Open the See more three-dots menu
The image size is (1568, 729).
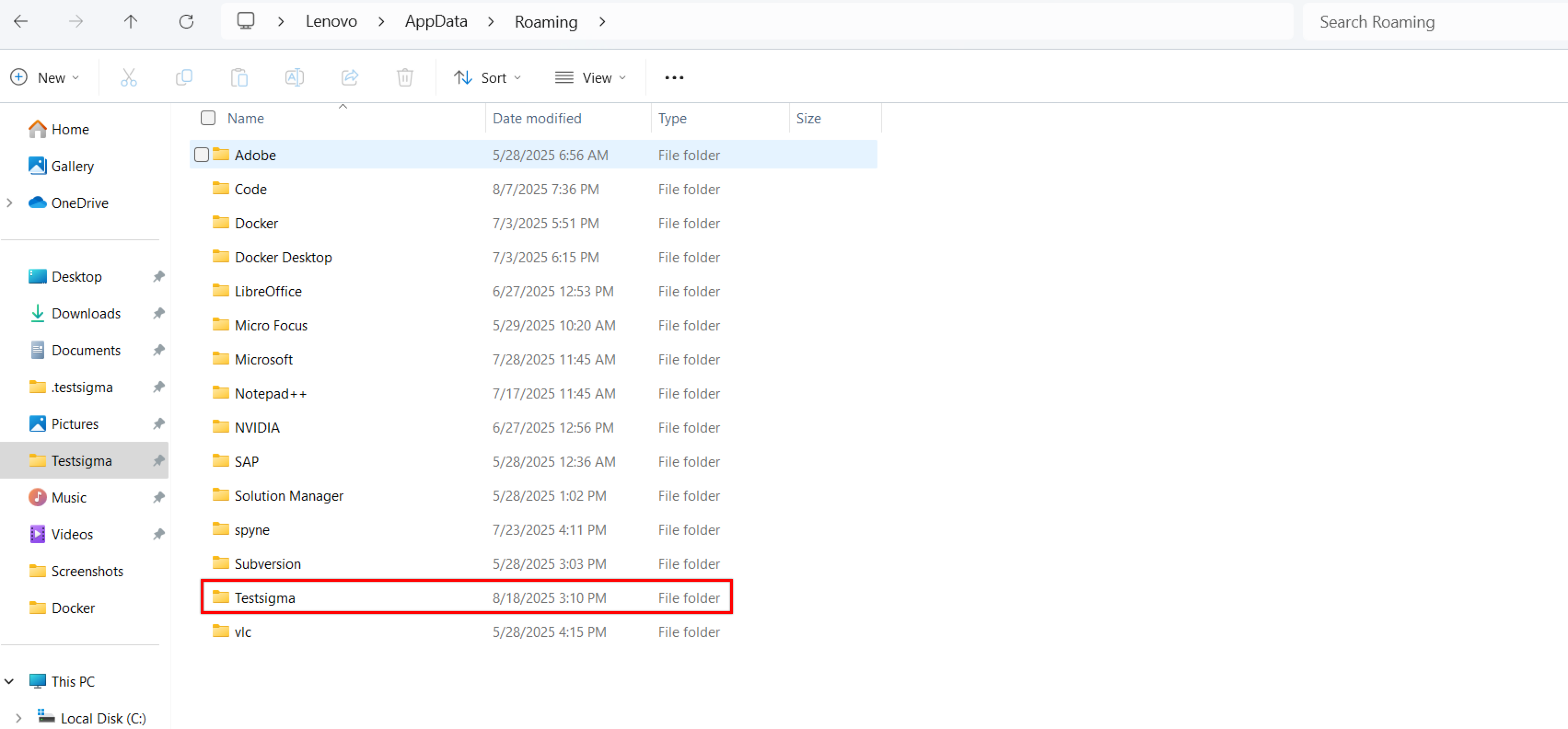pyautogui.click(x=674, y=77)
